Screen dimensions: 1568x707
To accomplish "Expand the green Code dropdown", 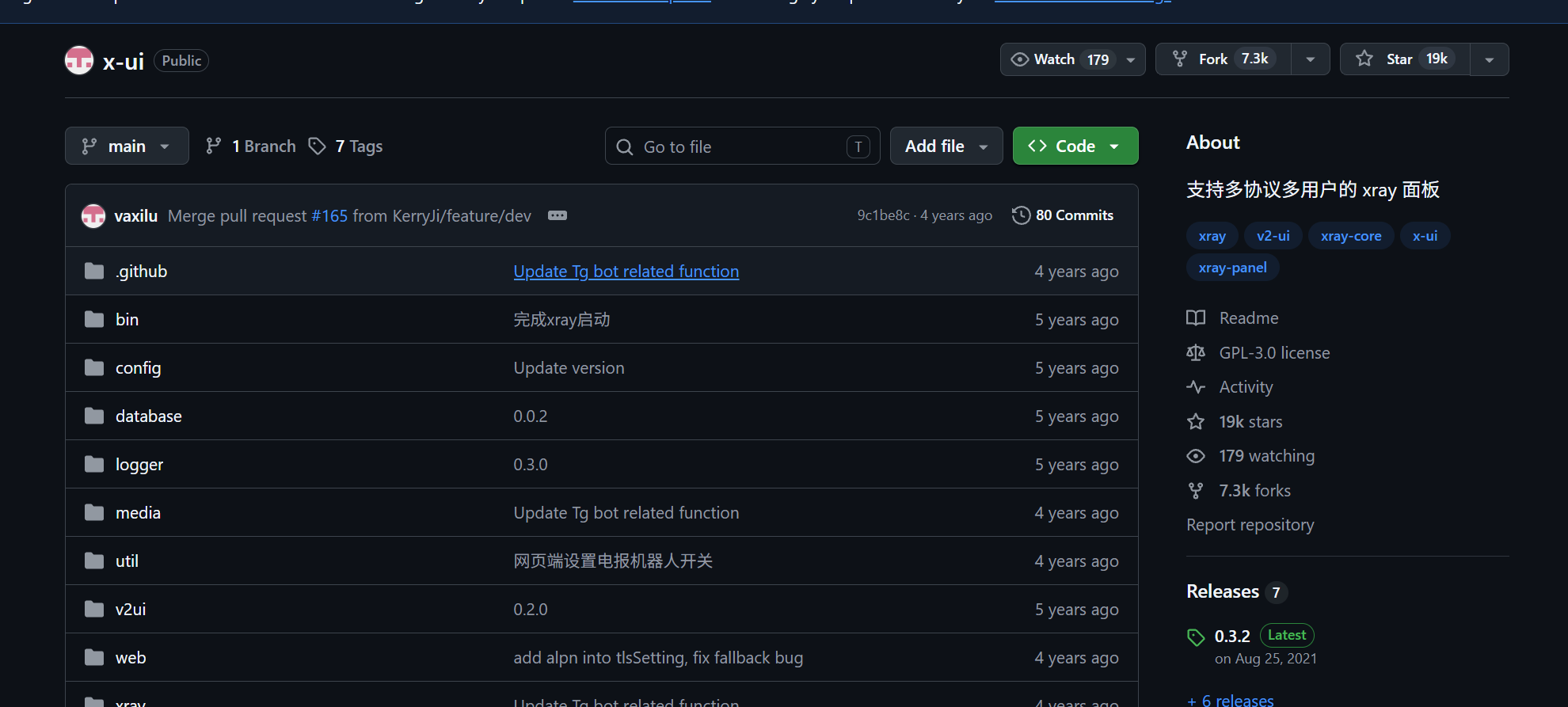I will [1075, 146].
